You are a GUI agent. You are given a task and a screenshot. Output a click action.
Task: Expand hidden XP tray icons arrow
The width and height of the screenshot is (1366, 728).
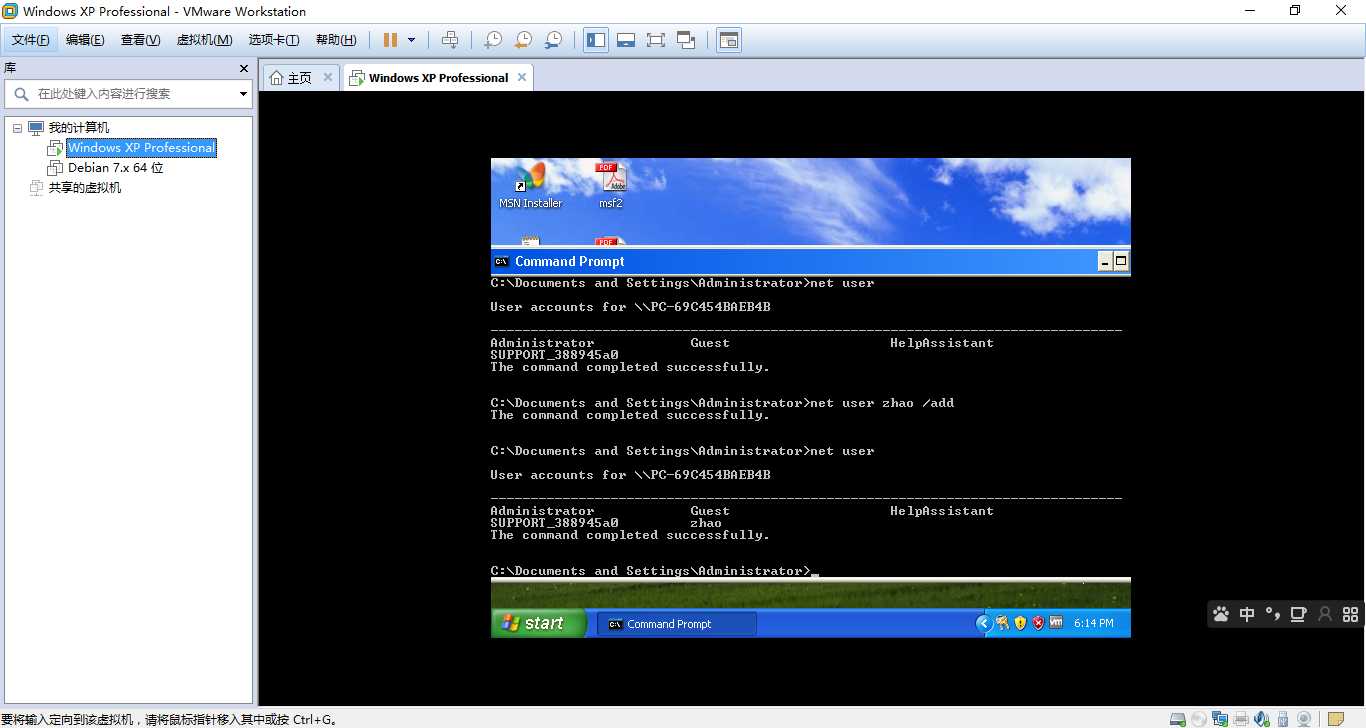(983, 623)
